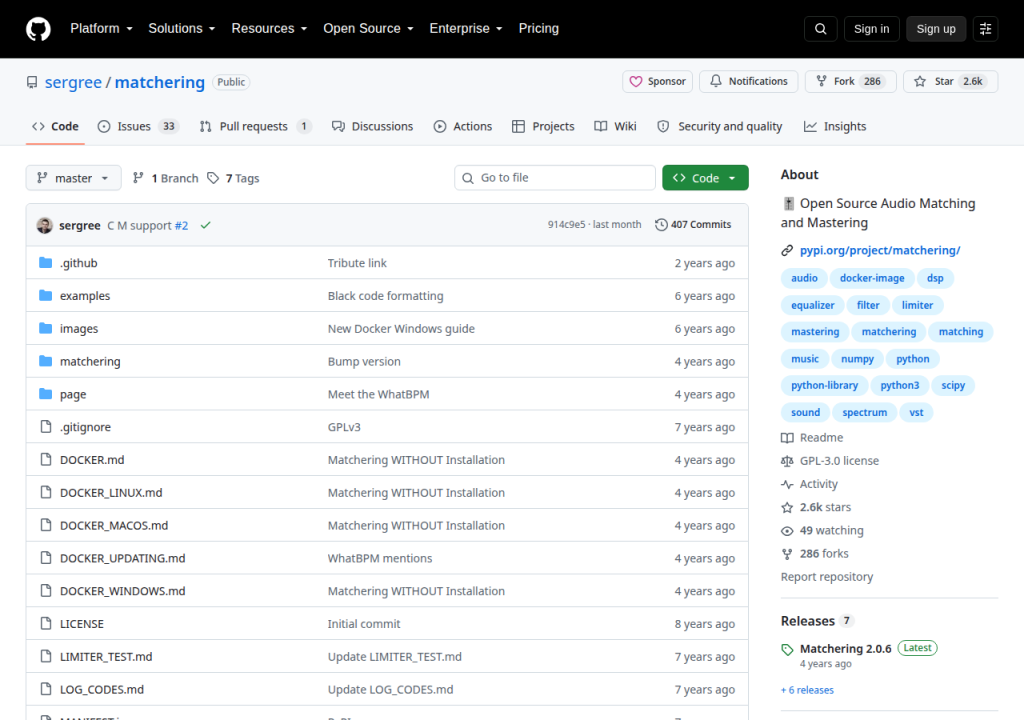
Task: Focus the Go to file search field
Action: click(554, 178)
